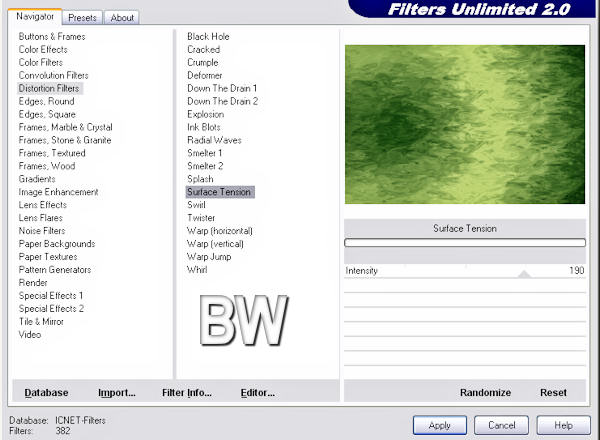Open the filter Editor...
This screenshot has width=600, height=440.
(x=257, y=393)
